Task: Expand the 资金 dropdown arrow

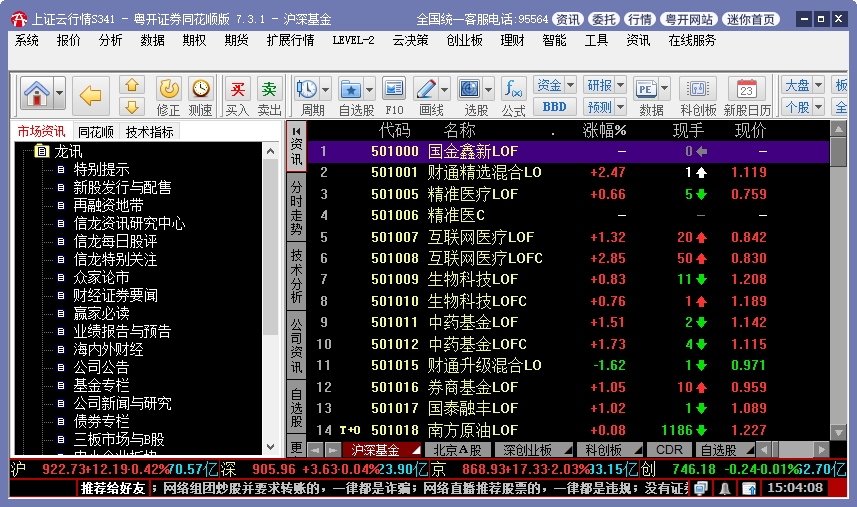Action: [570, 85]
